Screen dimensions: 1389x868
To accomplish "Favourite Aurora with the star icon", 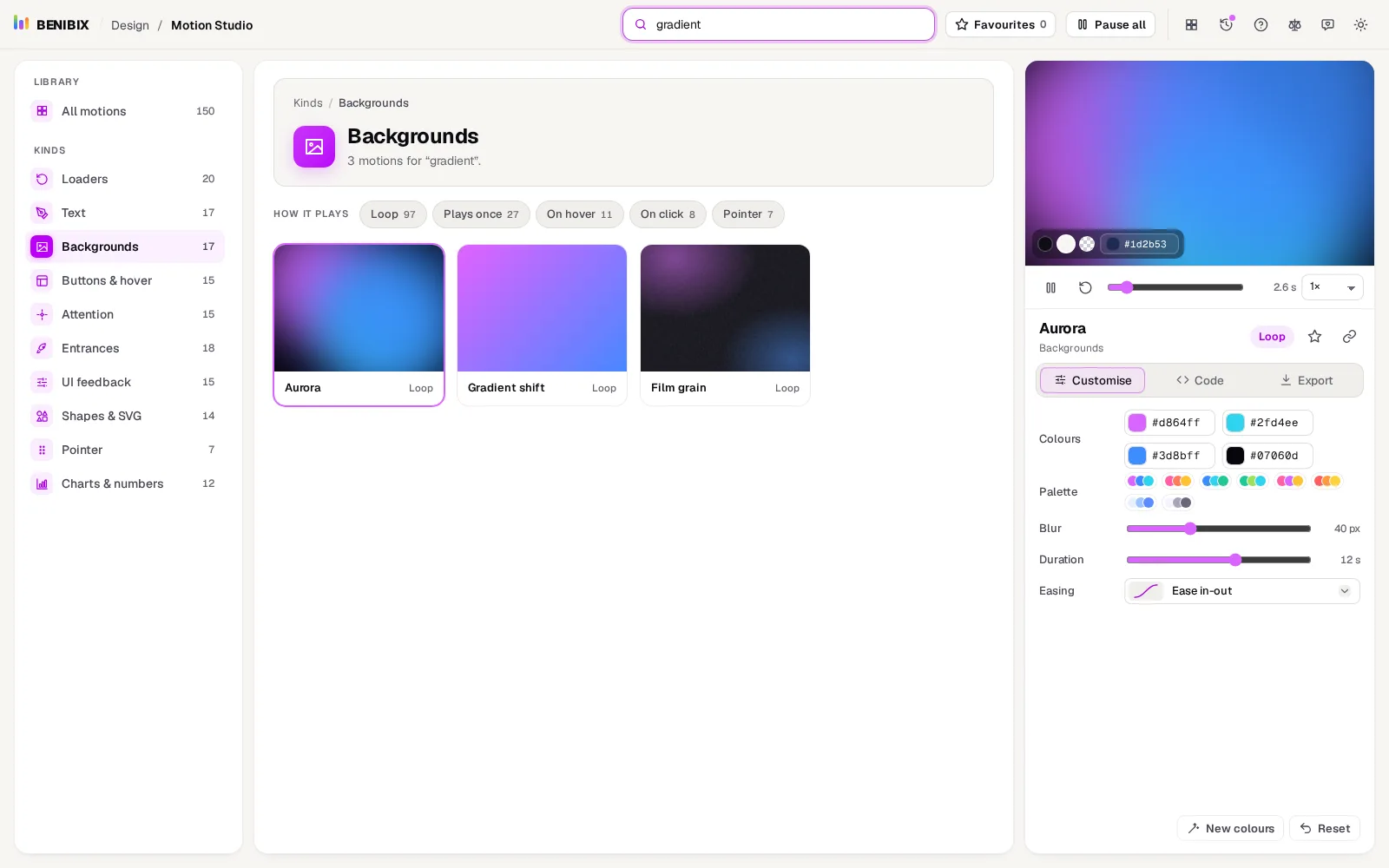I will point(1314,337).
